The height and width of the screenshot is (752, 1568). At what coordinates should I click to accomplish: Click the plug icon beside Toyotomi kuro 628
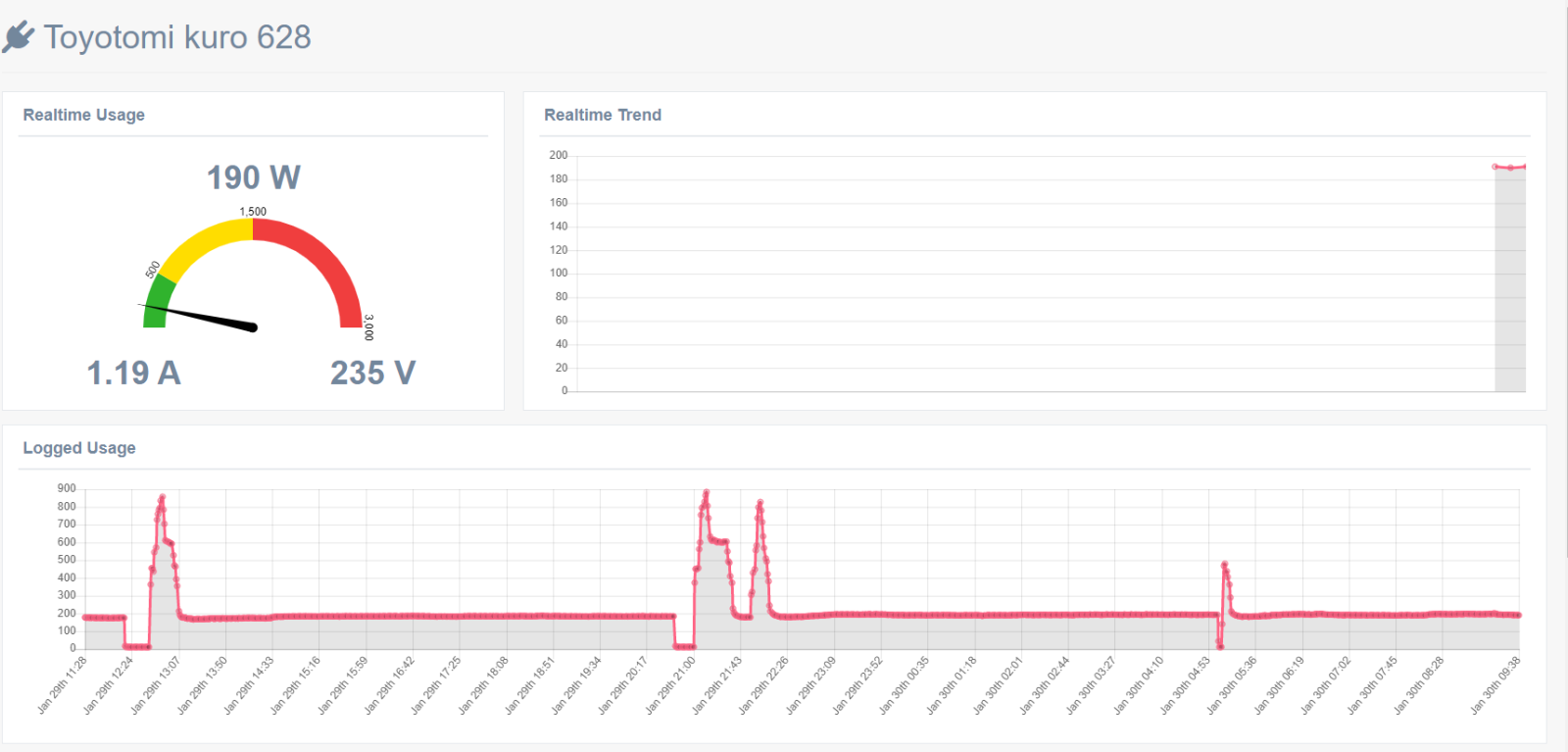[18, 37]
